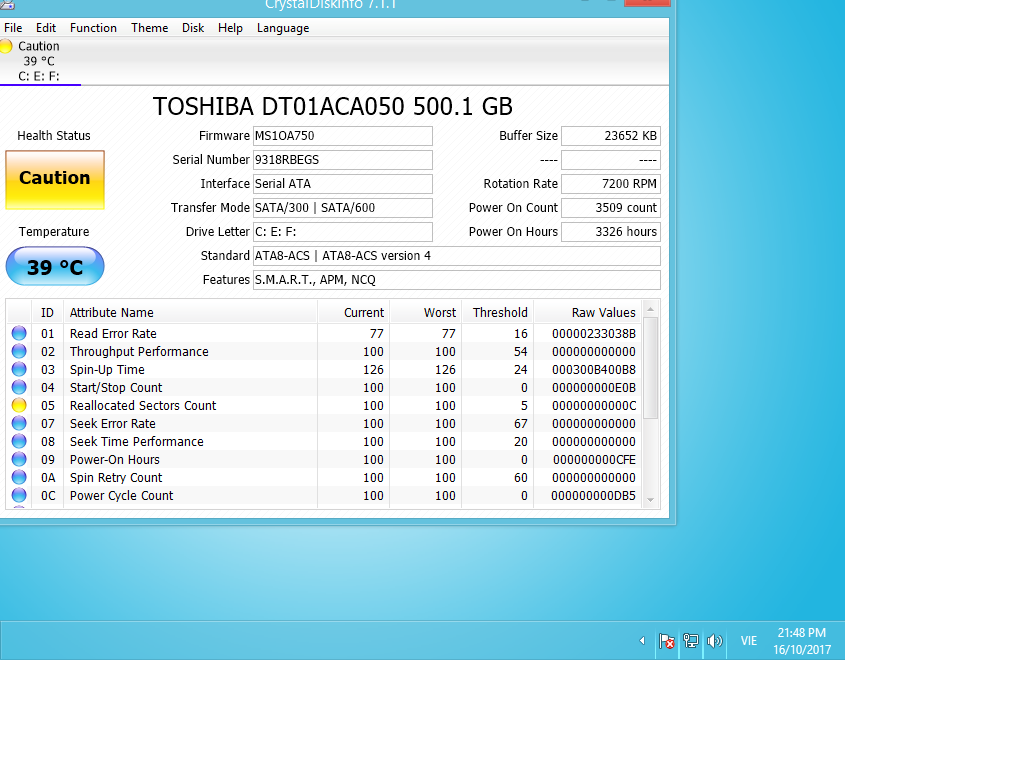The width and height of the screenshot is (1024, 768).
Task: Click the blue Spin-Up Time status orb
Action: pos(19,370)
